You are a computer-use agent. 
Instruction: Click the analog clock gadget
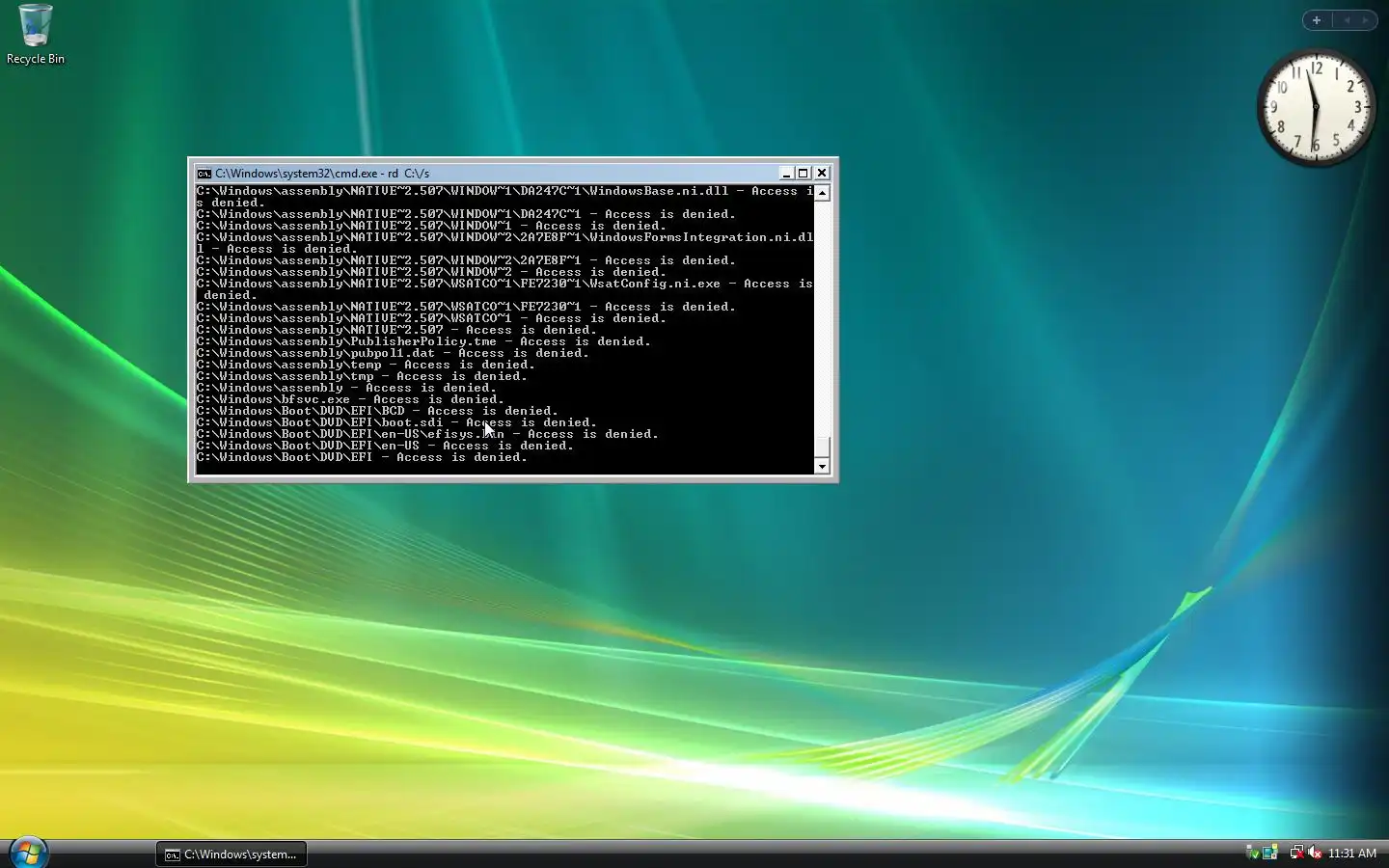pyautogui.click(x=1316, y=107)
